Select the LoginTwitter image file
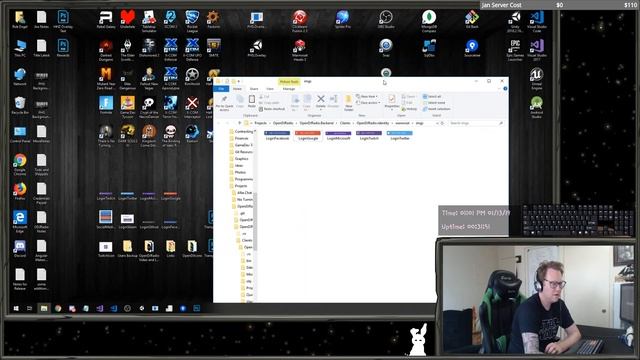This screenshot has width=640, height=360. [400, 136]
